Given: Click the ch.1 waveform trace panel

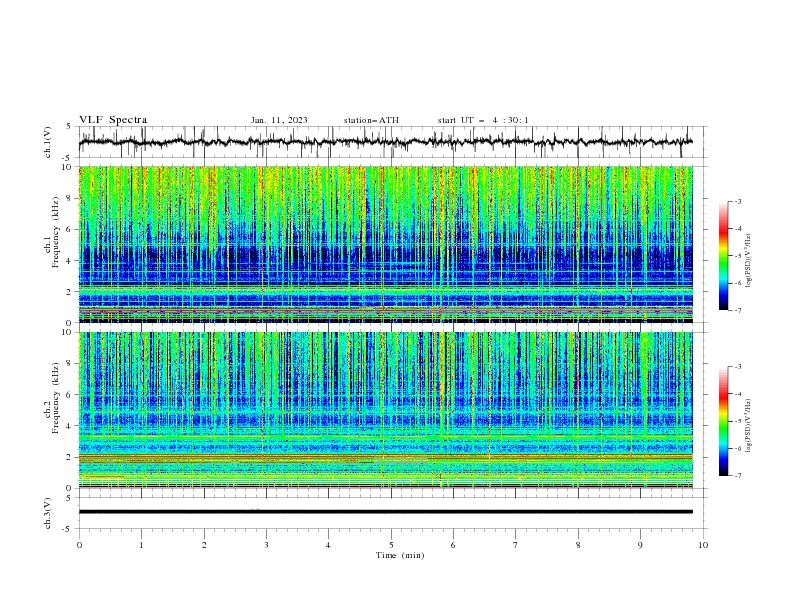Looking at the screenshot, I should click(392, 142).
